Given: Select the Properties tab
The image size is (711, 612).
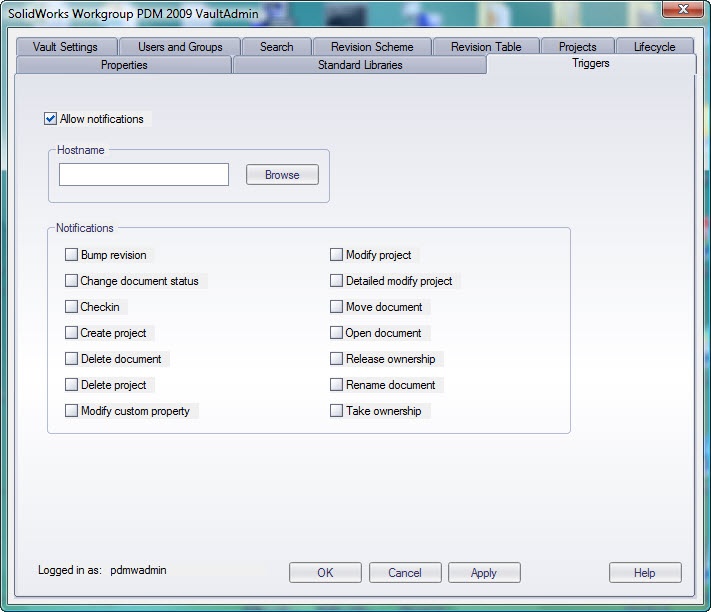Looking at the screenshot, I should coord(124,65).
